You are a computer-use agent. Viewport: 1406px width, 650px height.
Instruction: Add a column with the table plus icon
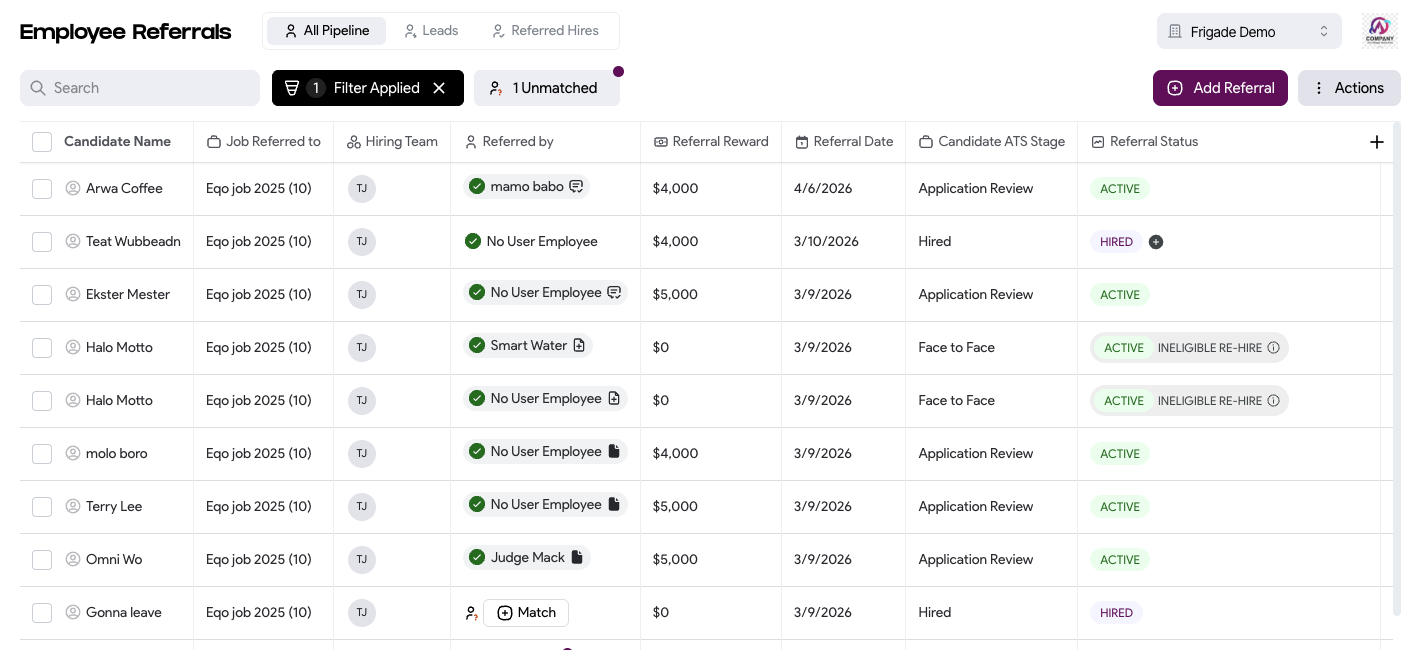tap(1377, 142)
